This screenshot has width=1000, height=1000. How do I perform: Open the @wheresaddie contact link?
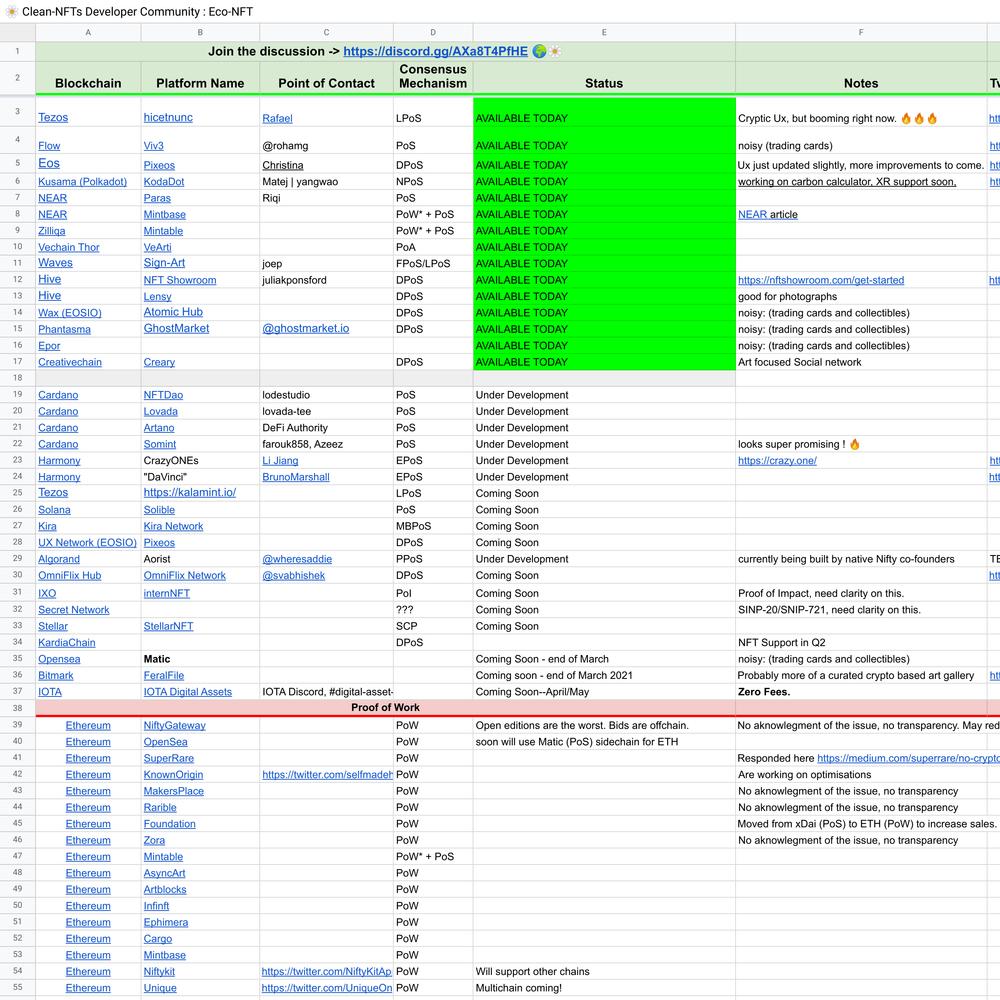(297, 559)
